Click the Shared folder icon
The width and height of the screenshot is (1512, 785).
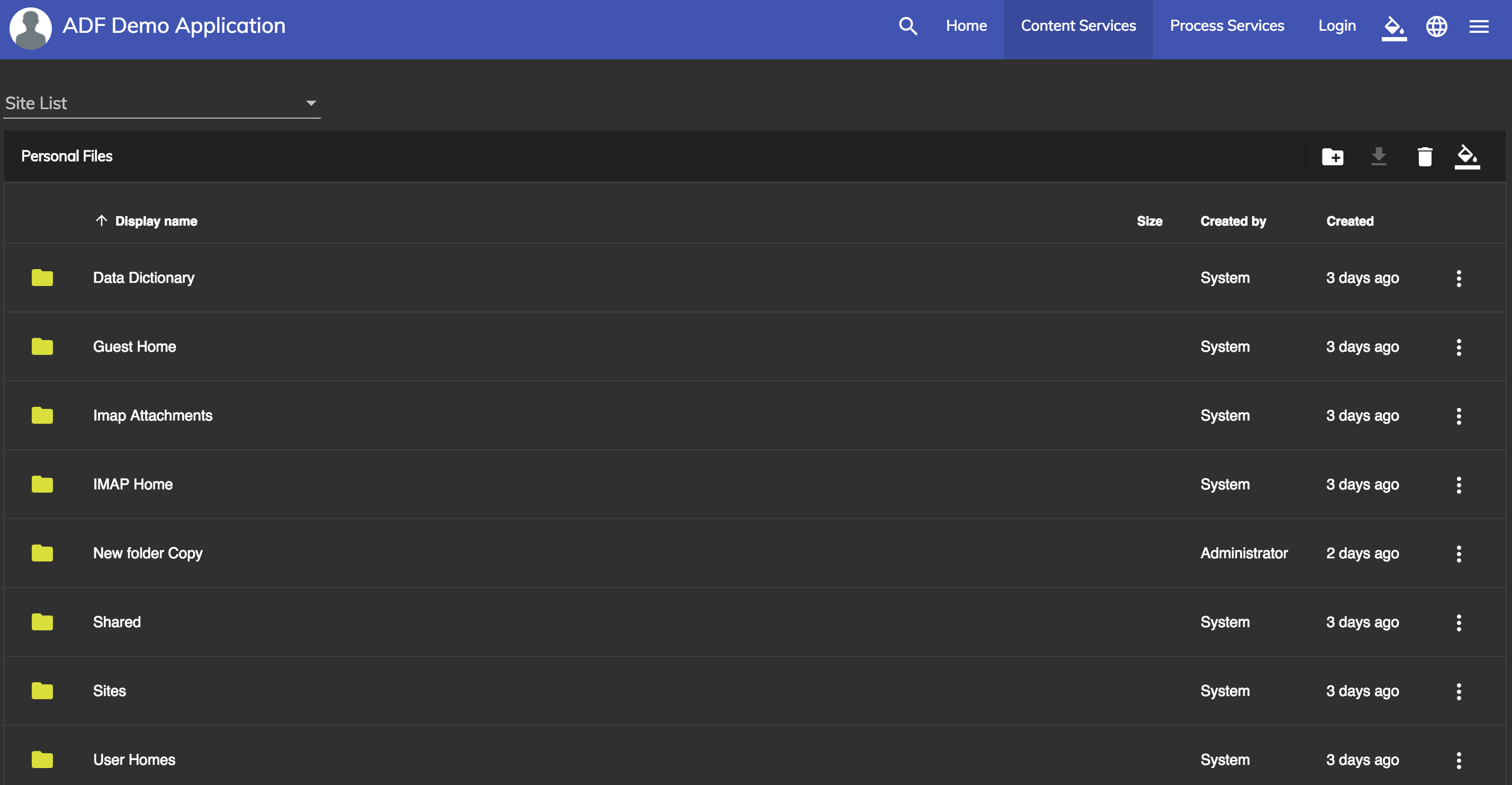(42, 622)
